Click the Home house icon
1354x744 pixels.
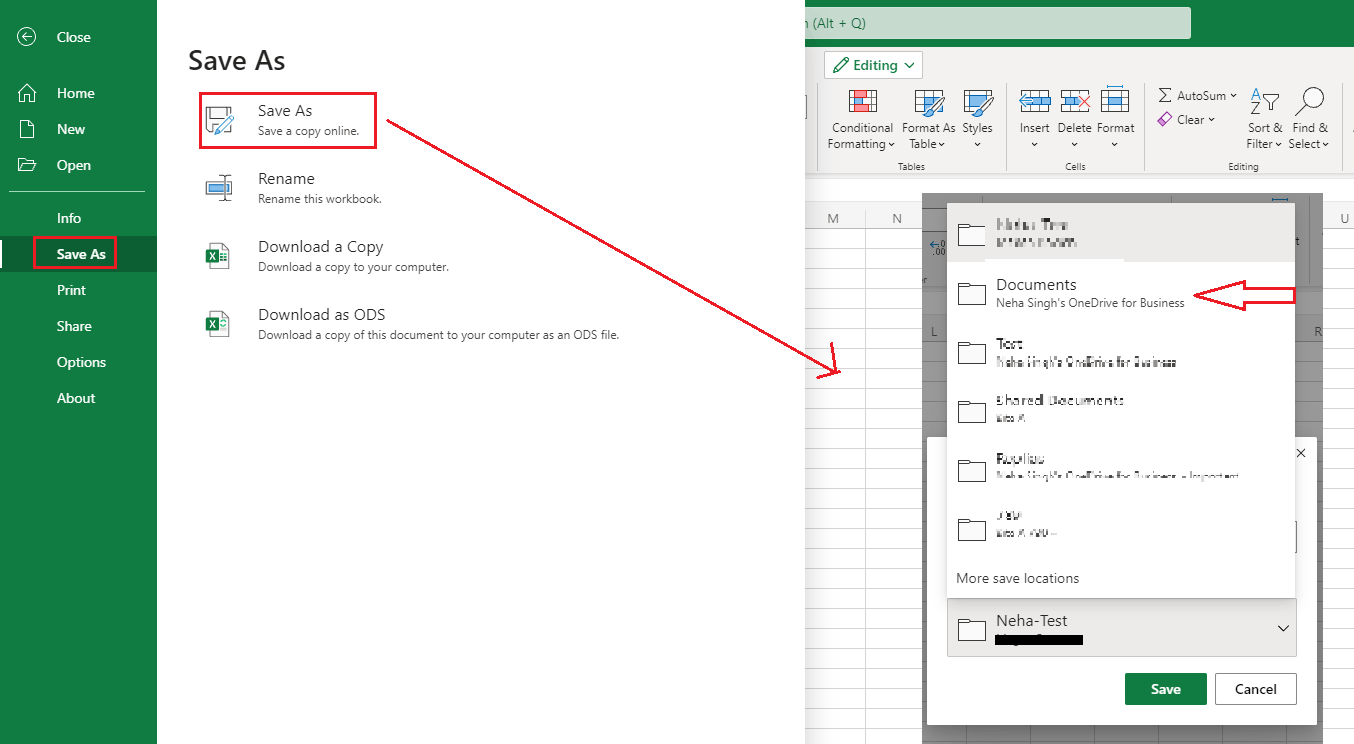(x=27, y=93)
